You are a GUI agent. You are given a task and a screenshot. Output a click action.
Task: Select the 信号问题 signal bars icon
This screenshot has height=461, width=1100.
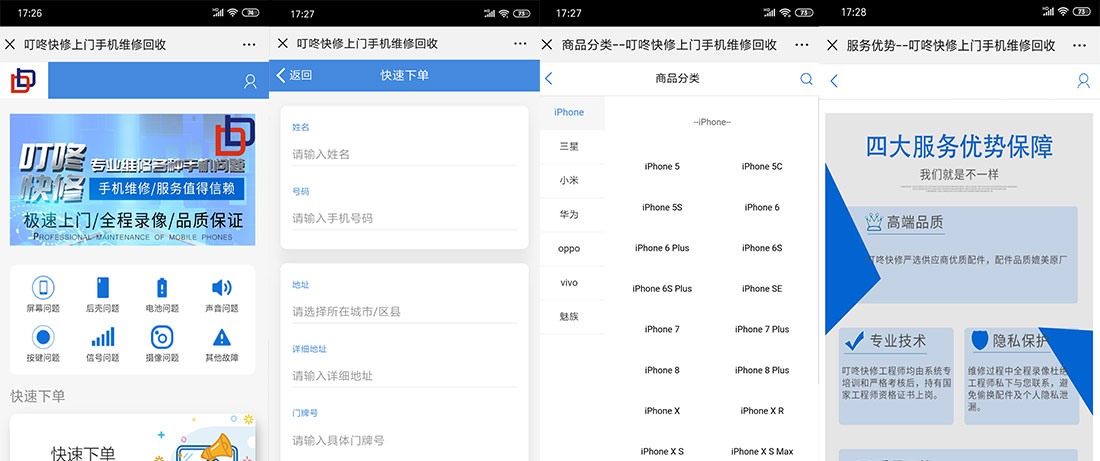[103, 337]
